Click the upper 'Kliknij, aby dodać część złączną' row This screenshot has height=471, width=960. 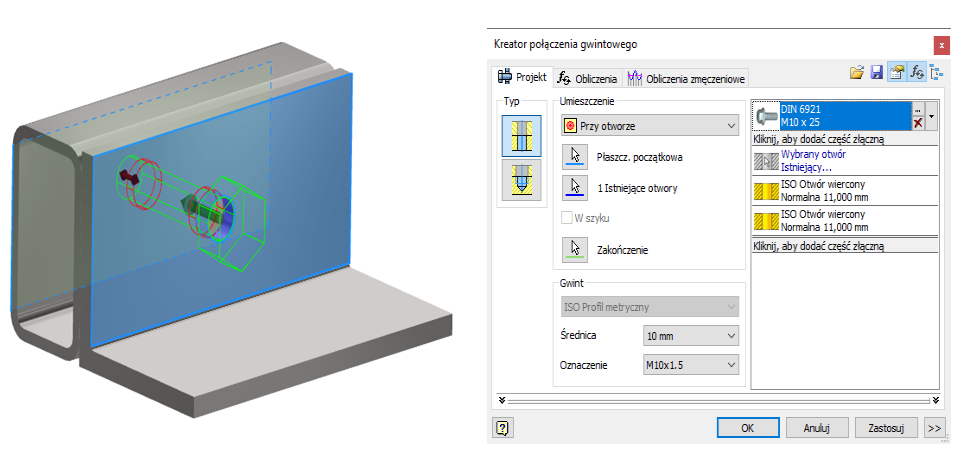pyautogui.click(x=845, y=139)
